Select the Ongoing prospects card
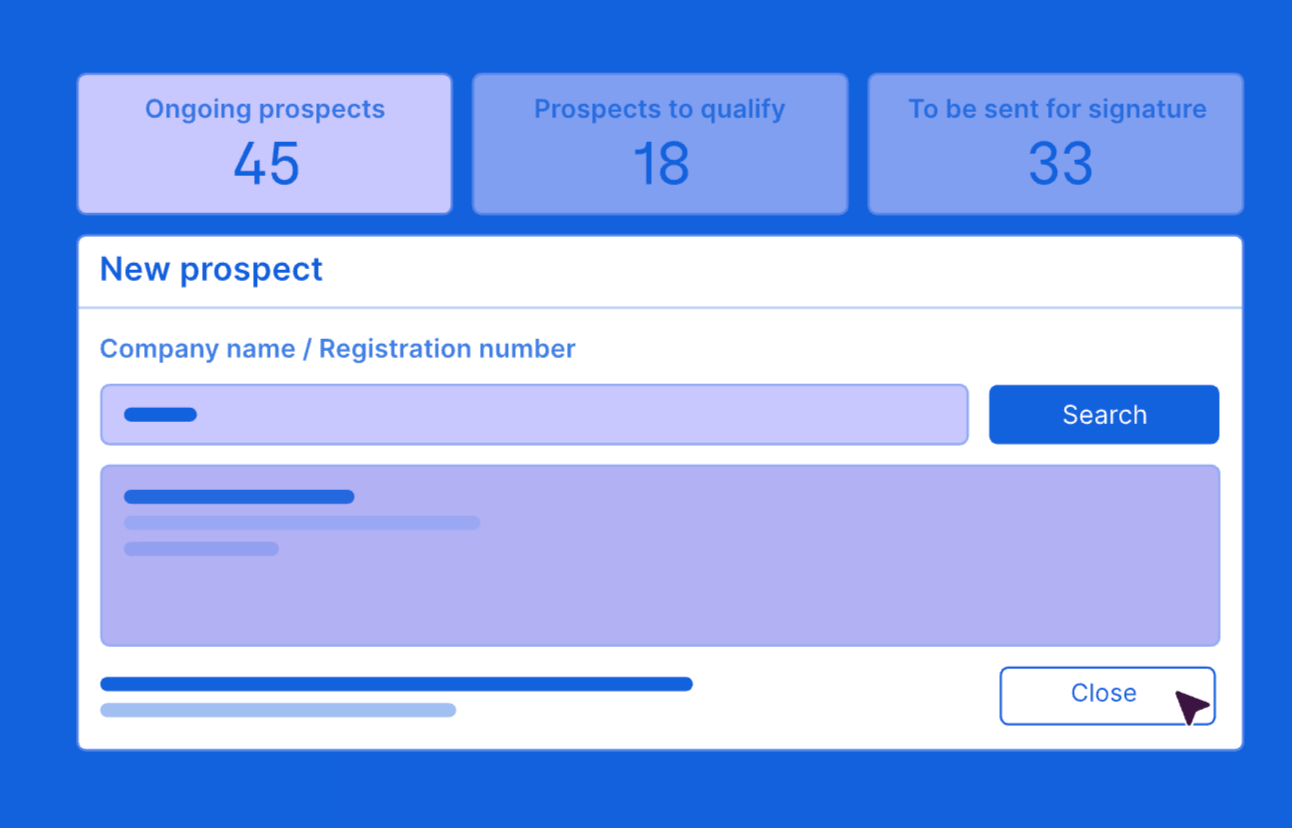The image size is (1292, 828). click(x=265, y=143)
